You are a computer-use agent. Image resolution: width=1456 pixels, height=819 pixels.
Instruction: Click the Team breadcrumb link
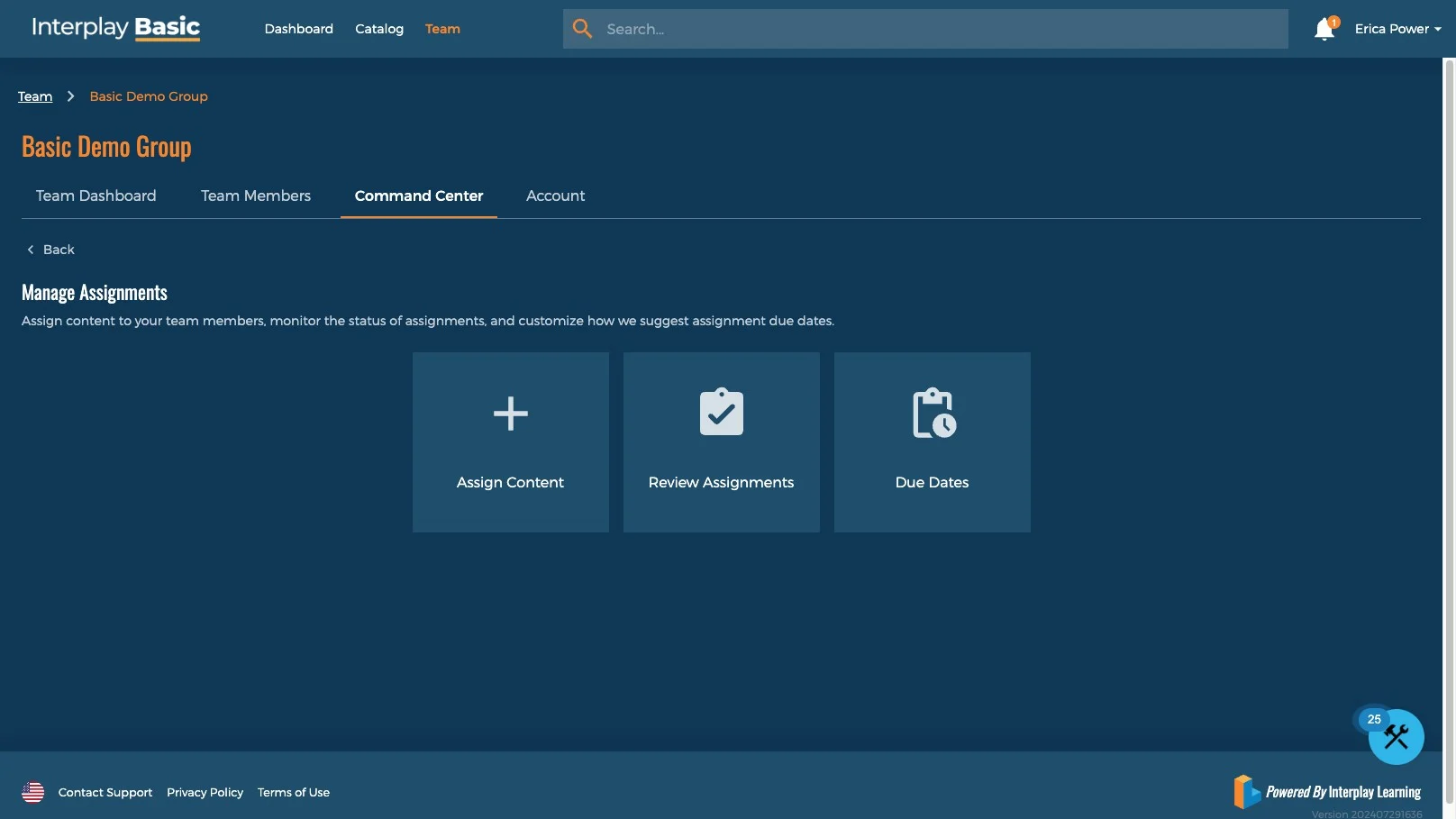(35, 96)
